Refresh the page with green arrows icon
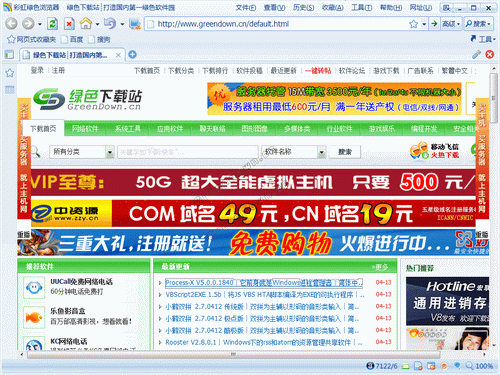 pyautogui.click(x=52, y=24)
